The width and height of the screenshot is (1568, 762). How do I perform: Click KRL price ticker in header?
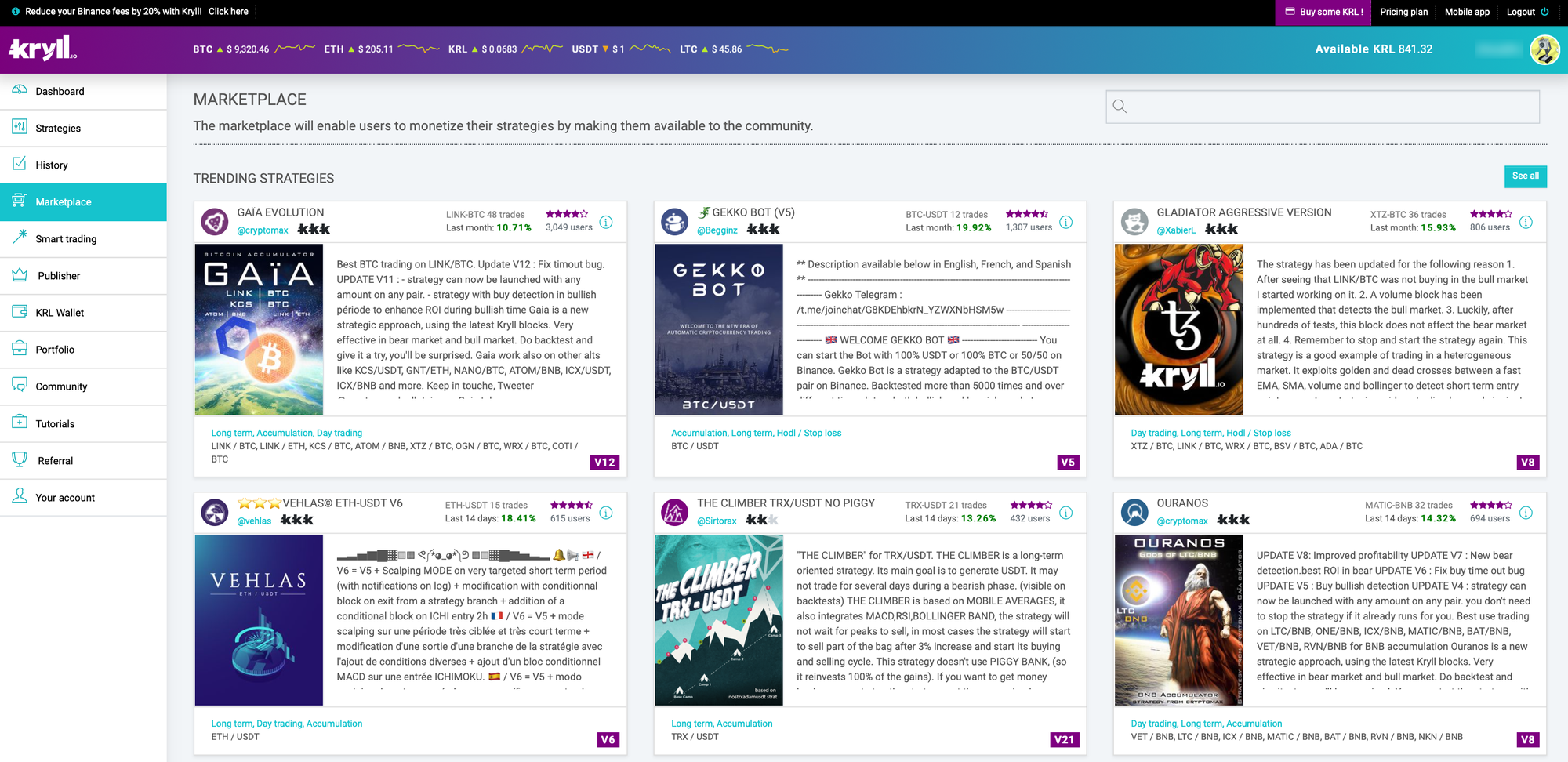pyautogui.click(x=505, y=49)
